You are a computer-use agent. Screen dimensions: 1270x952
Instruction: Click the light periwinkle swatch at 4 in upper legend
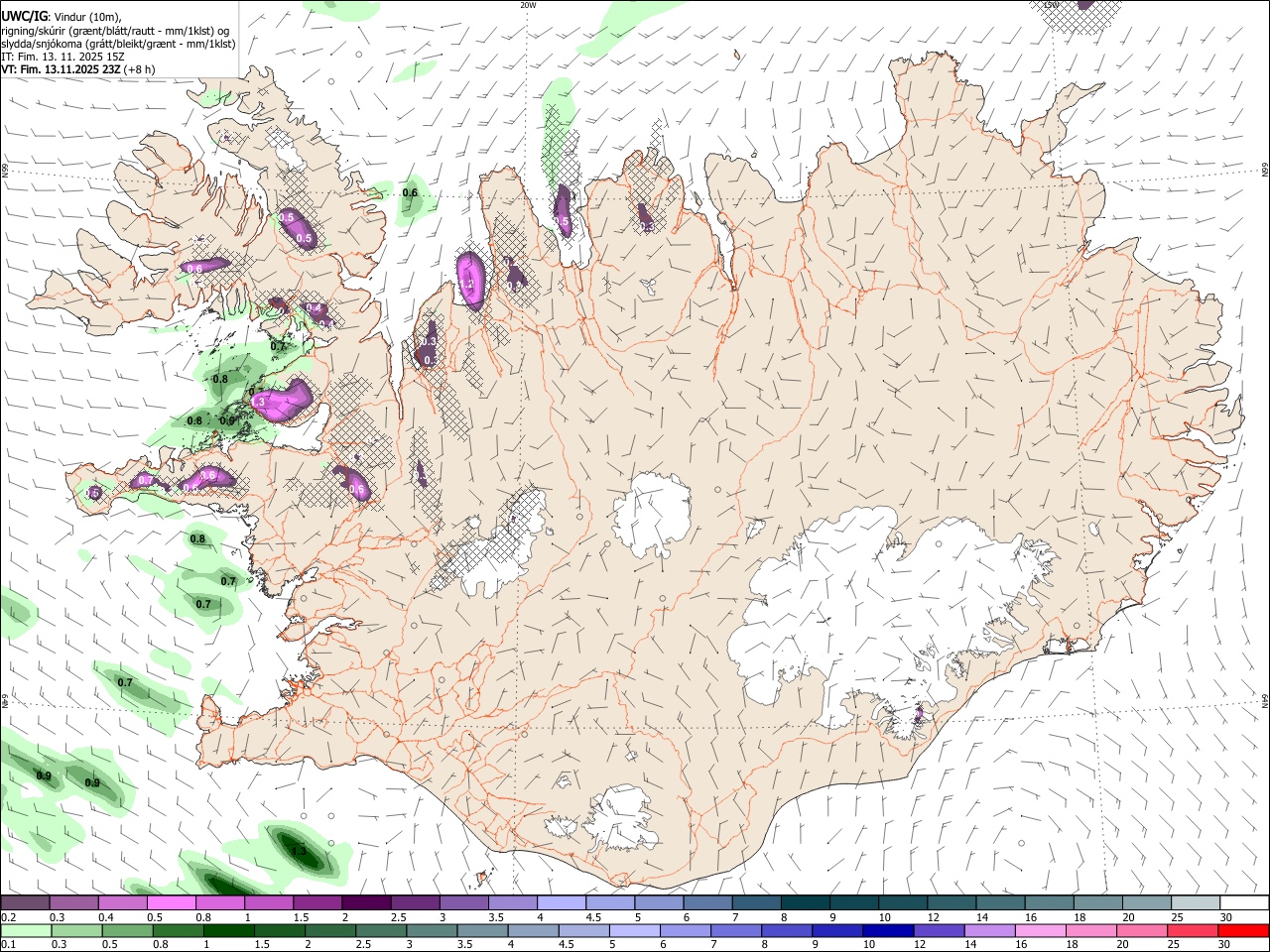tap(560, 903)
